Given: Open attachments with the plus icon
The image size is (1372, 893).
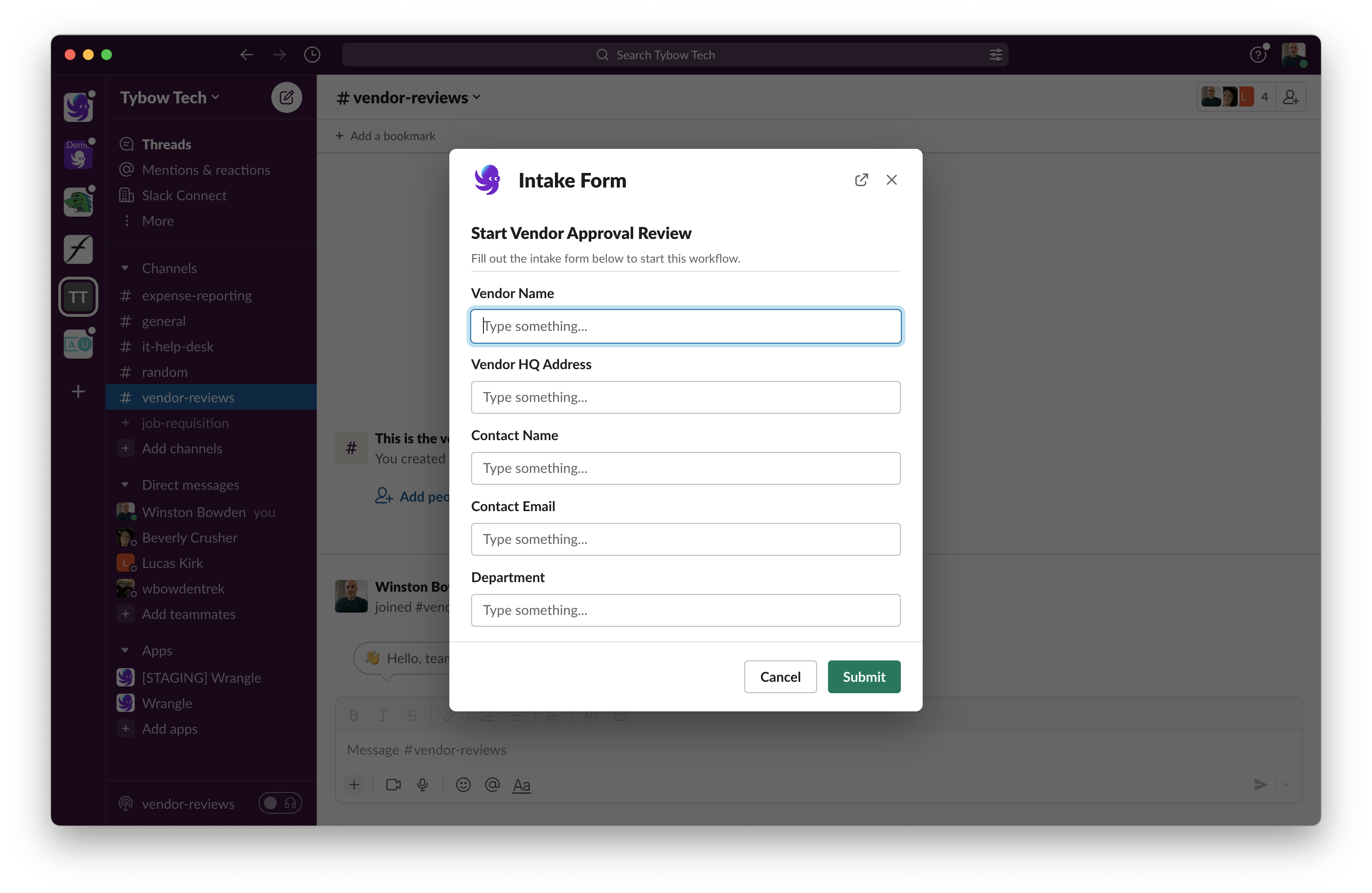Looking at the screenshot, I should tap(354, 785).
